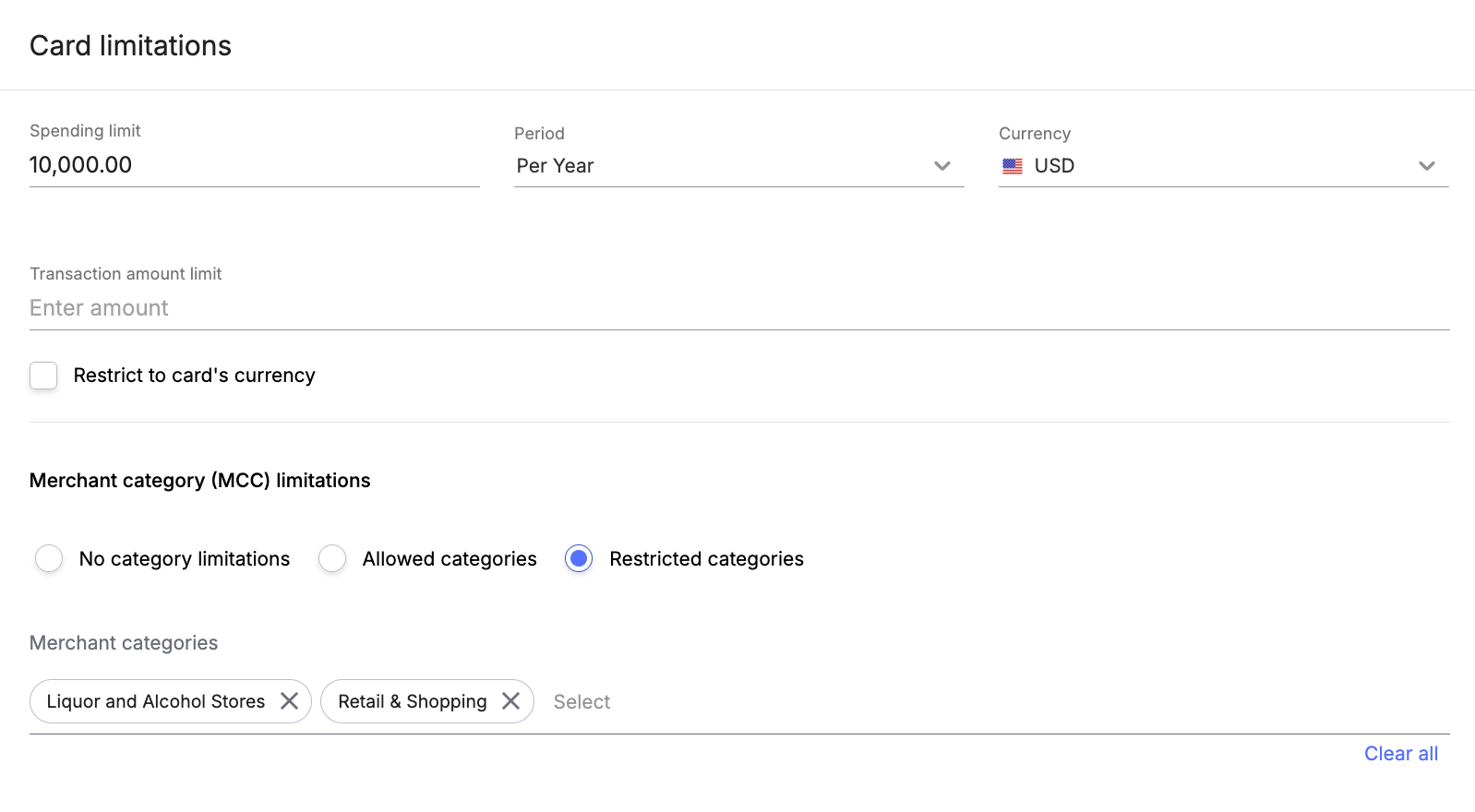
Task: Expand the Period dropdown chevron
Action: [x=942, y=166]
